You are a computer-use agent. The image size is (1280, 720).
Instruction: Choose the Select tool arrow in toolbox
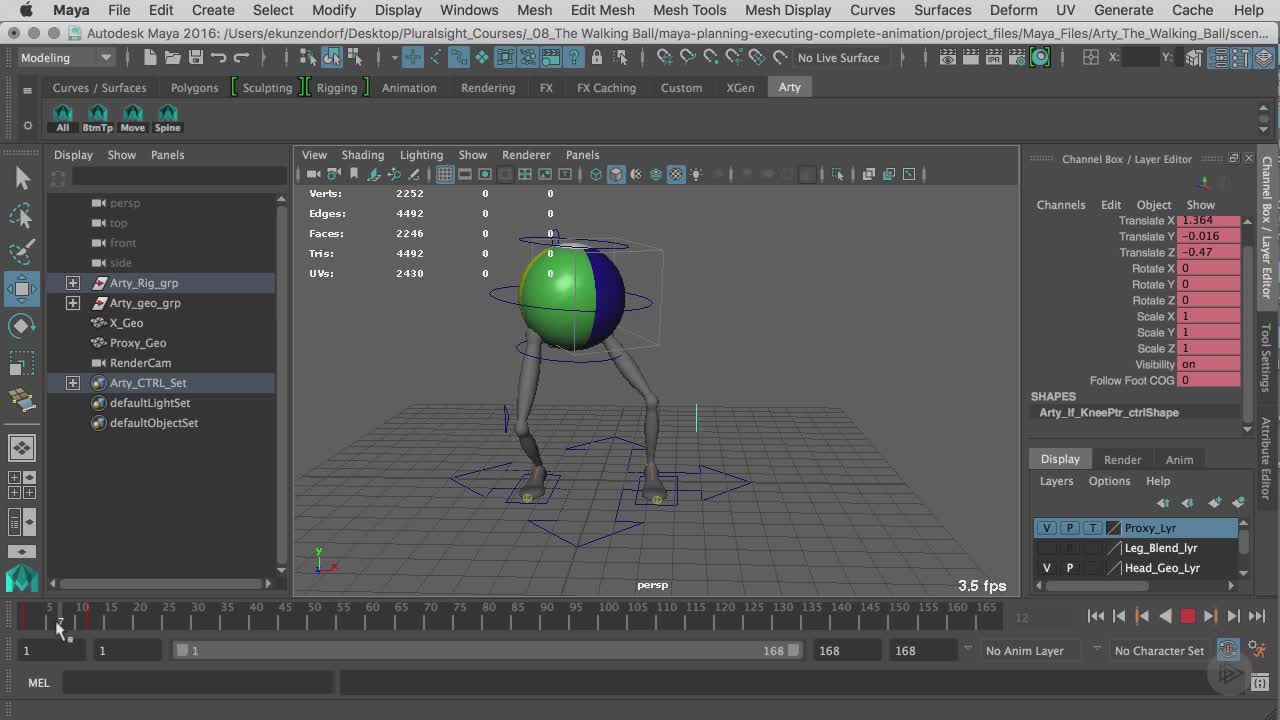[x=22, y=178]
